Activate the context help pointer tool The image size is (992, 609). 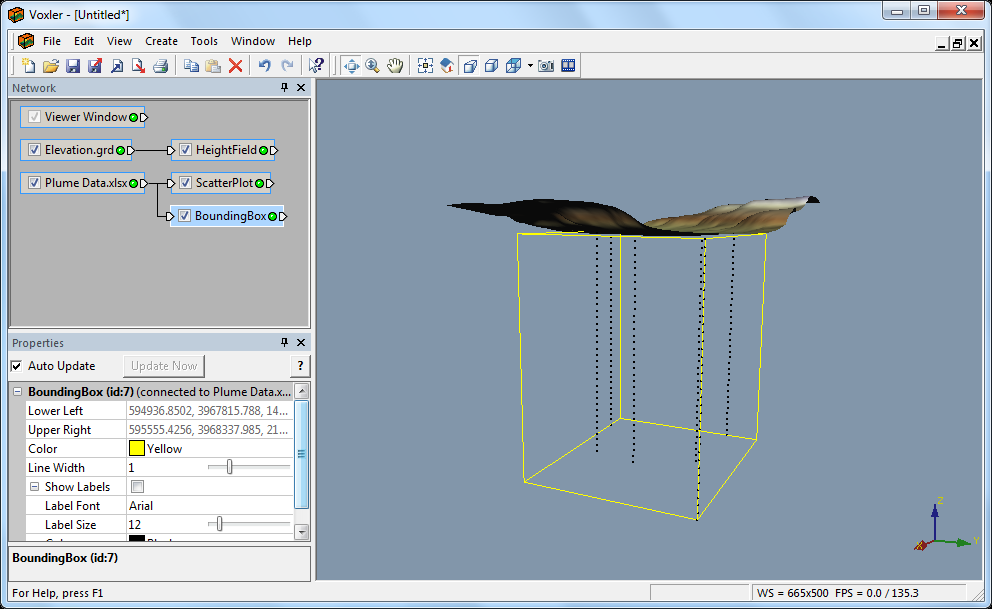point(316,65)
